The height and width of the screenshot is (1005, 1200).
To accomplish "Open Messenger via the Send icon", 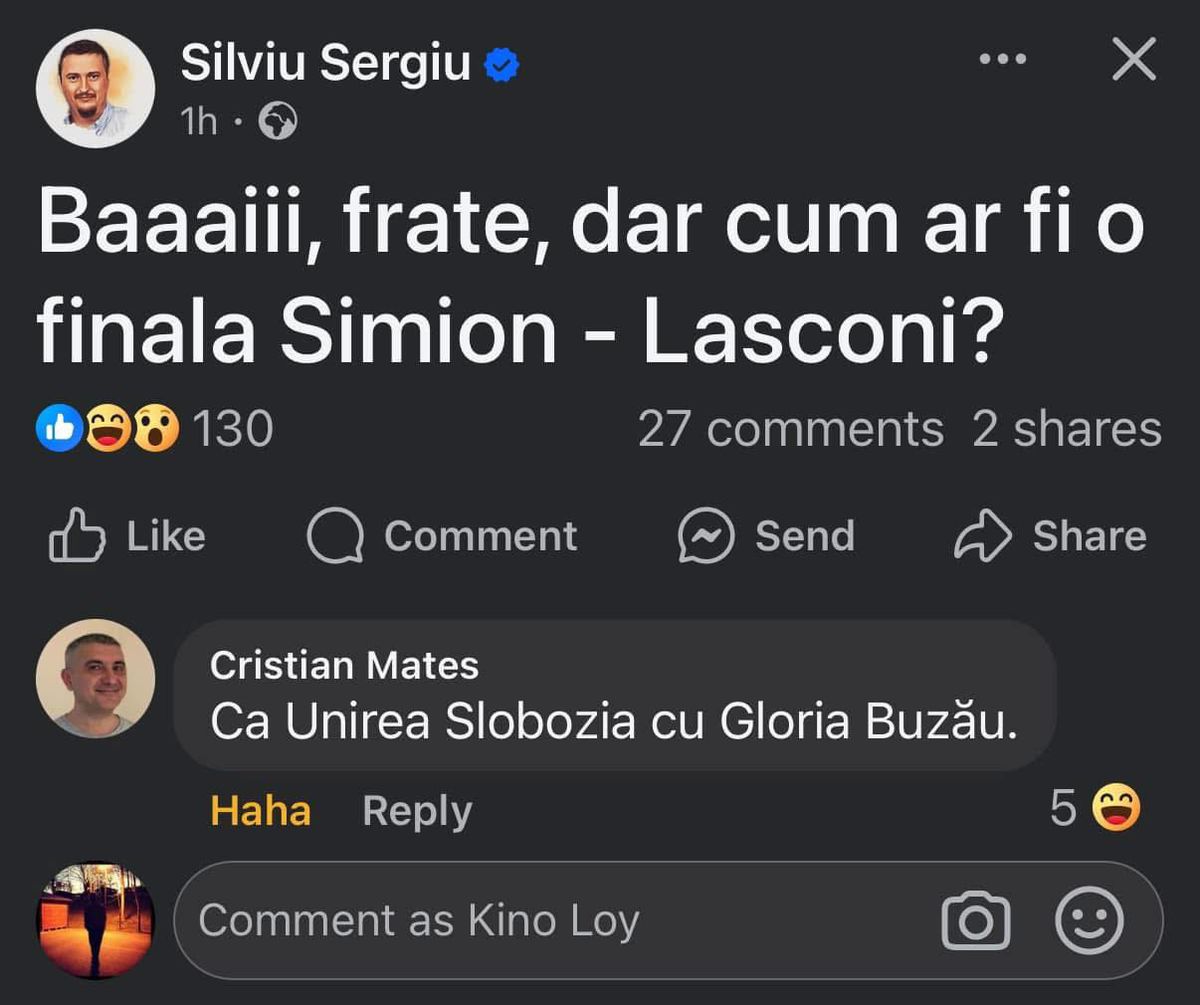I will pos(705,535).
